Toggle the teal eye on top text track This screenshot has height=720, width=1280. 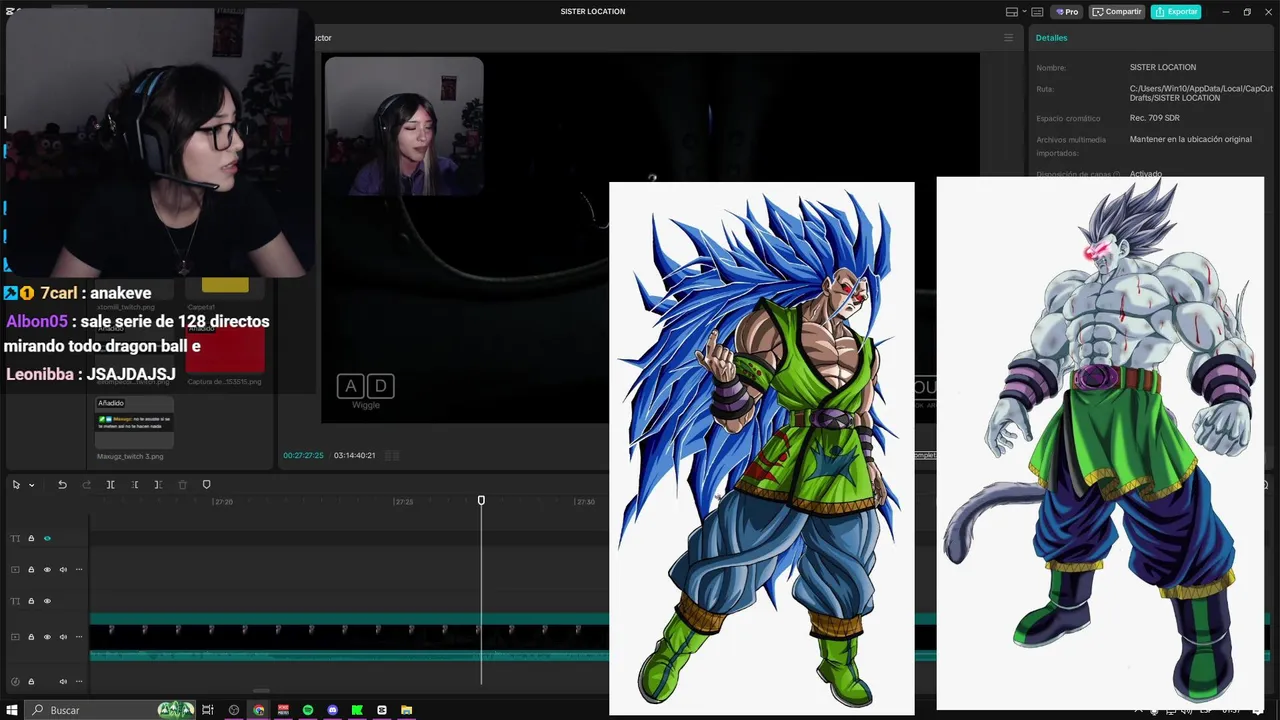click(x=47, y=538)
